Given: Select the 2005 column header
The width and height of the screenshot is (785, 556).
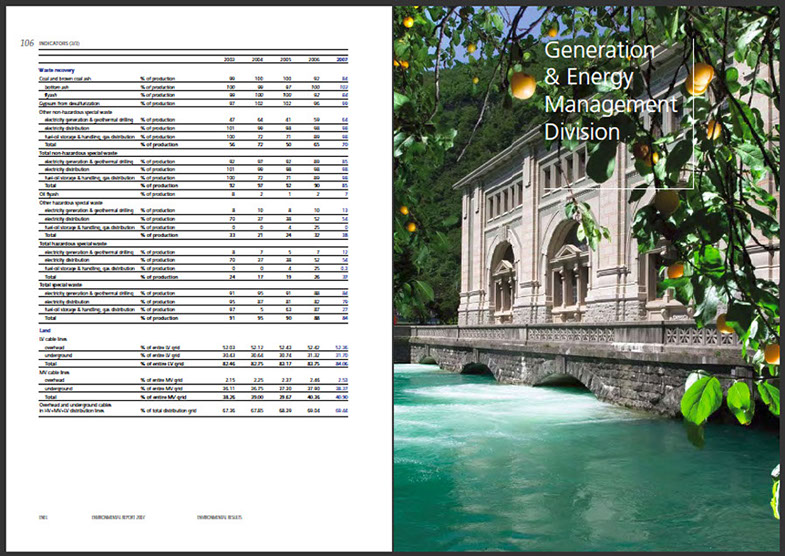Looking at the screenshot, I should [286, 59].
